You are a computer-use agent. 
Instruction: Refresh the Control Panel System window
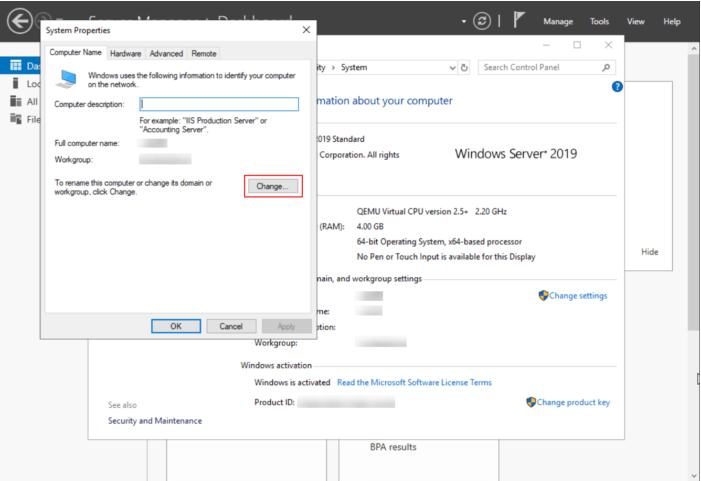pos(465,68)
